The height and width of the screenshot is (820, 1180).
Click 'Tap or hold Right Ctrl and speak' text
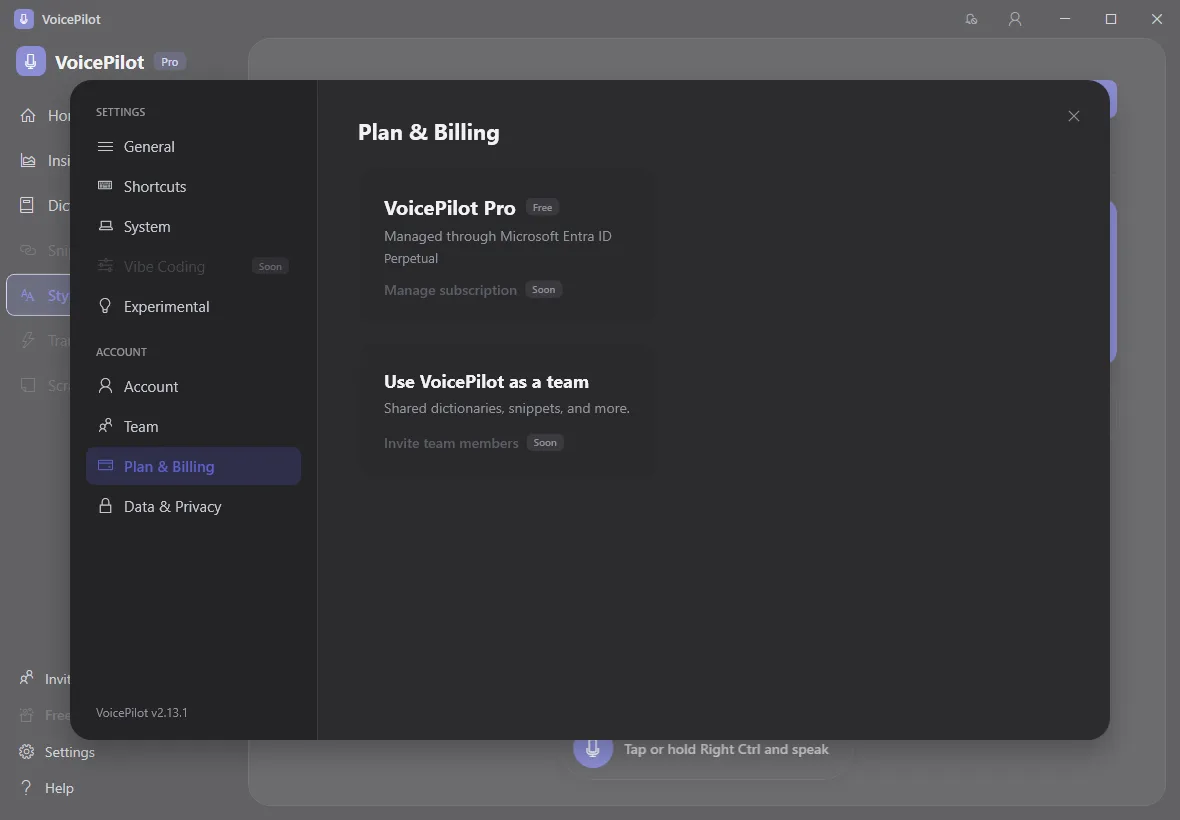726,749
